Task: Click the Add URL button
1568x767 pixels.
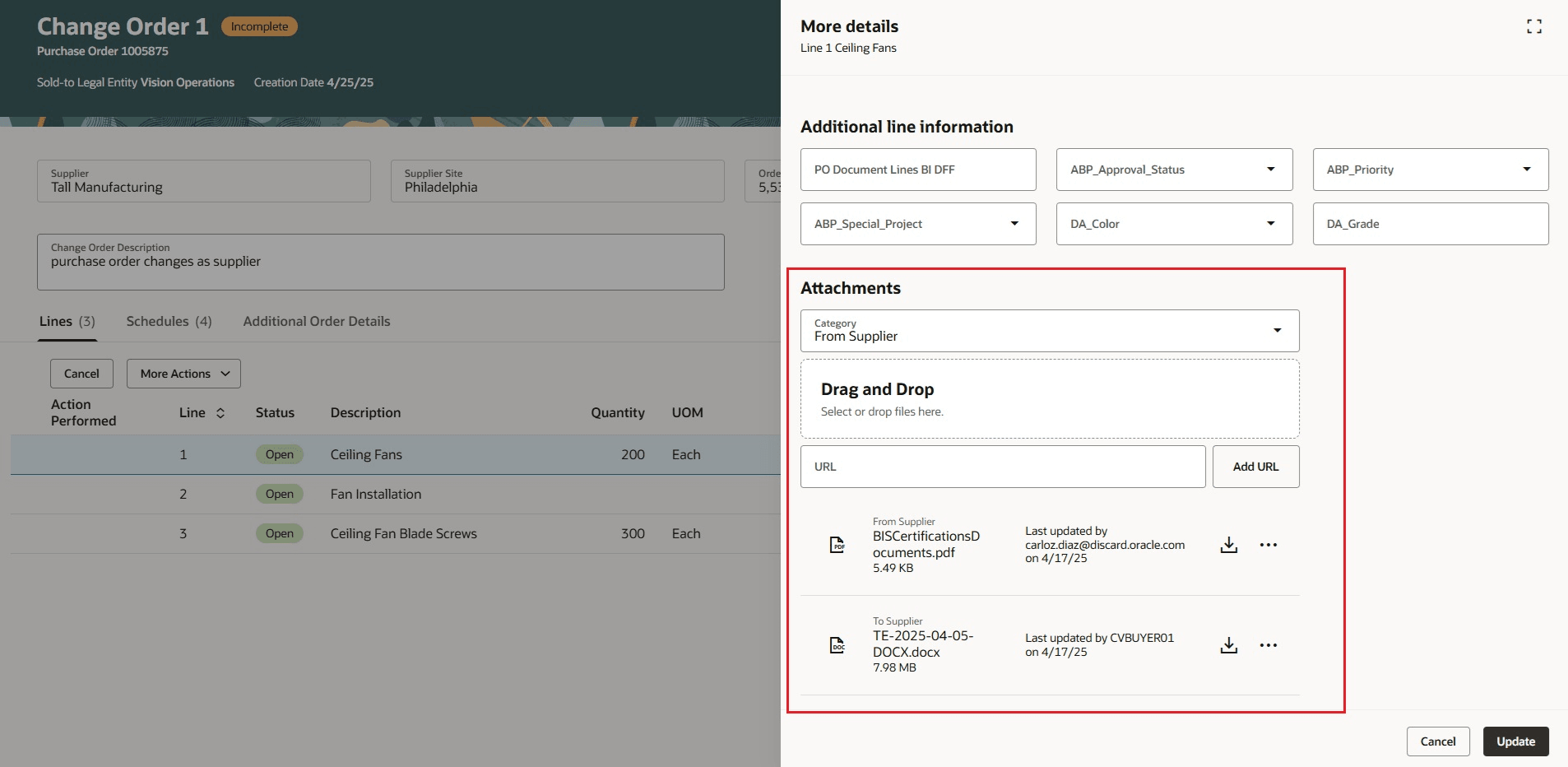Action: 1255,466
